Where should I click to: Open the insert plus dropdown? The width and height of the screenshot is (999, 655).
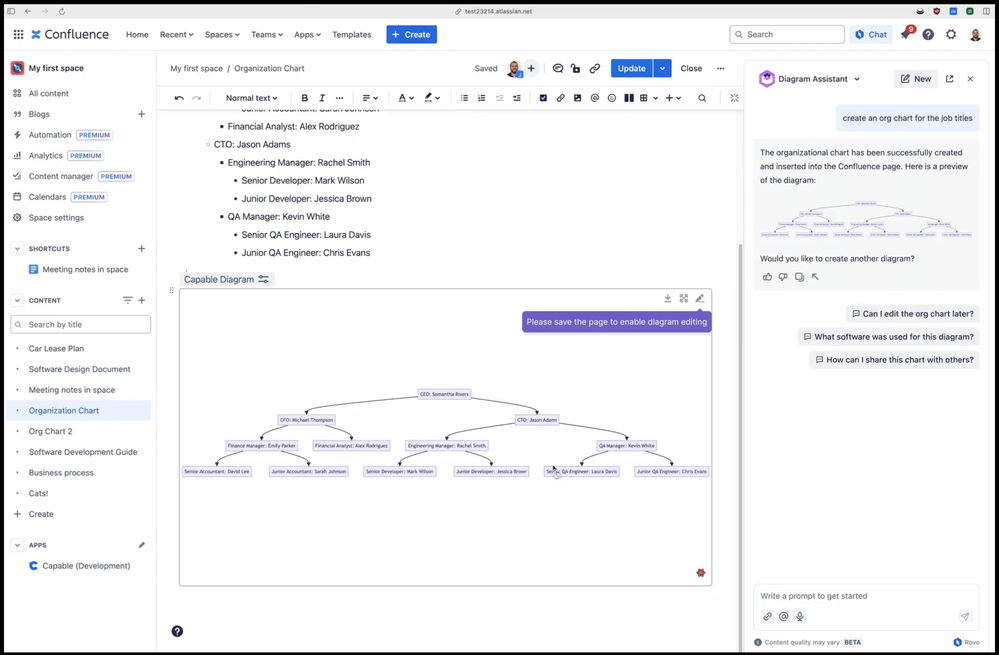(673, 98)
